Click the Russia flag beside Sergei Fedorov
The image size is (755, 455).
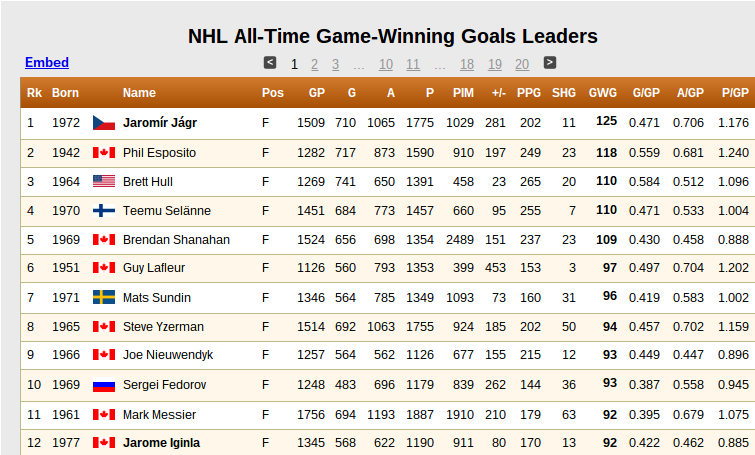[104, 385]
